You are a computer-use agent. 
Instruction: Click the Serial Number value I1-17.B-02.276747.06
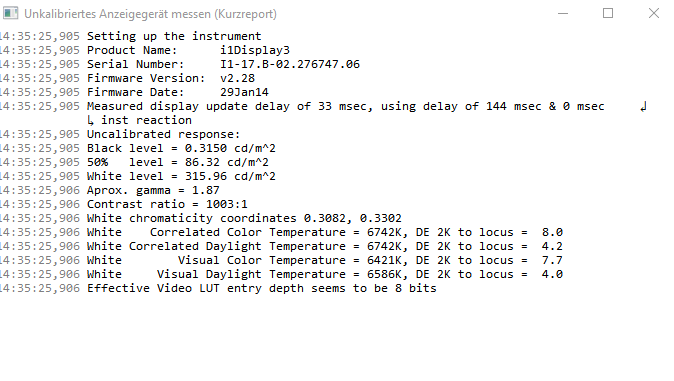tap(290, 65)
